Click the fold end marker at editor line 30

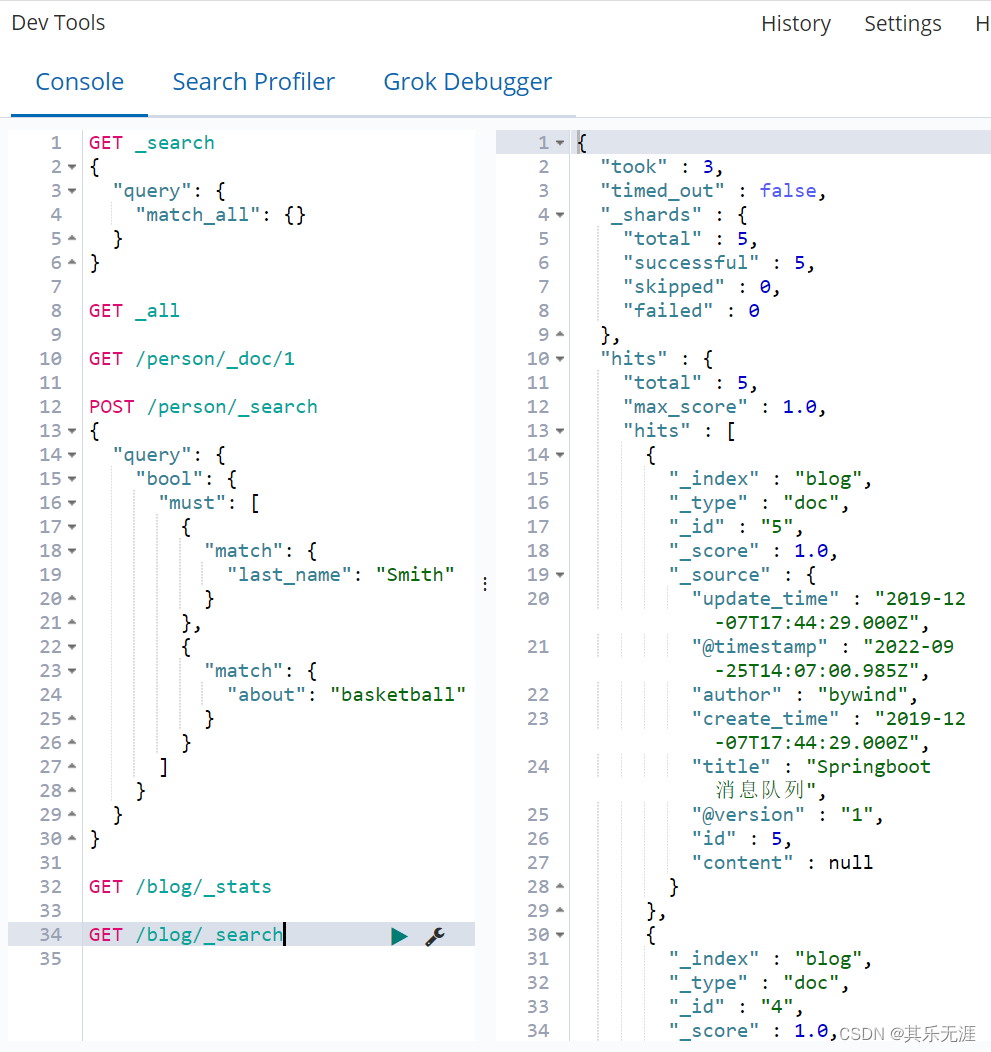[x=72, y=839]
